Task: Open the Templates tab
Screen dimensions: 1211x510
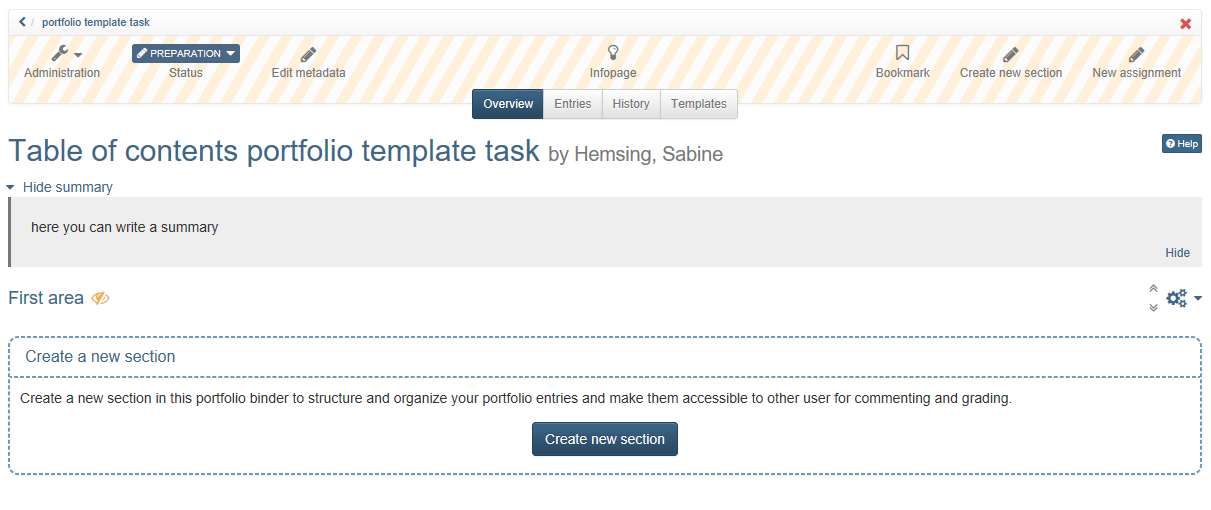Action: (x=699, y=104)
